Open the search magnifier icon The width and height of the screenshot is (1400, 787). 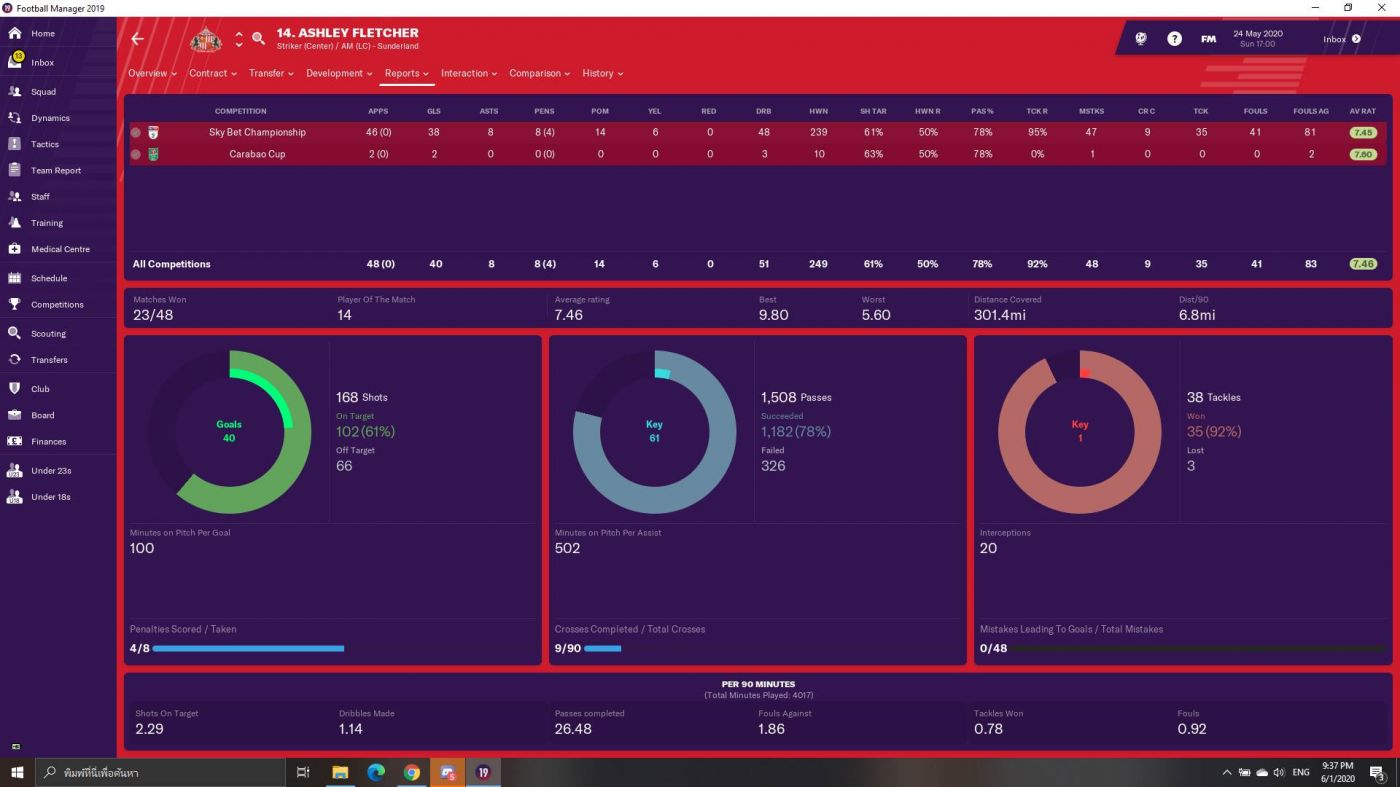point(258,39)
